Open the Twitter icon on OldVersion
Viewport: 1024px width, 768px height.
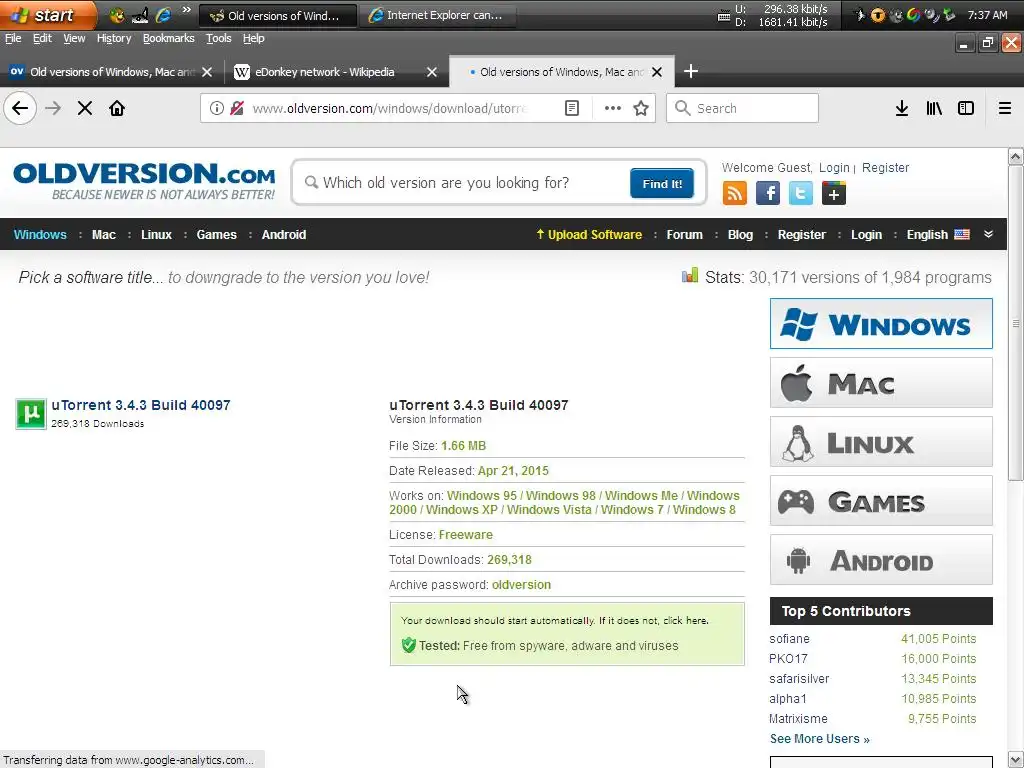point(801,193)
